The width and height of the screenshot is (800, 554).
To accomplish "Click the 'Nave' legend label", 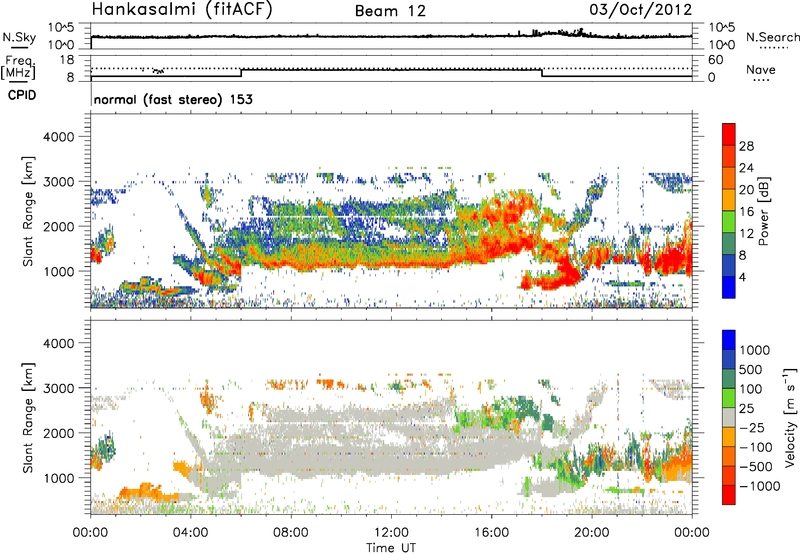I will [761, 70].
